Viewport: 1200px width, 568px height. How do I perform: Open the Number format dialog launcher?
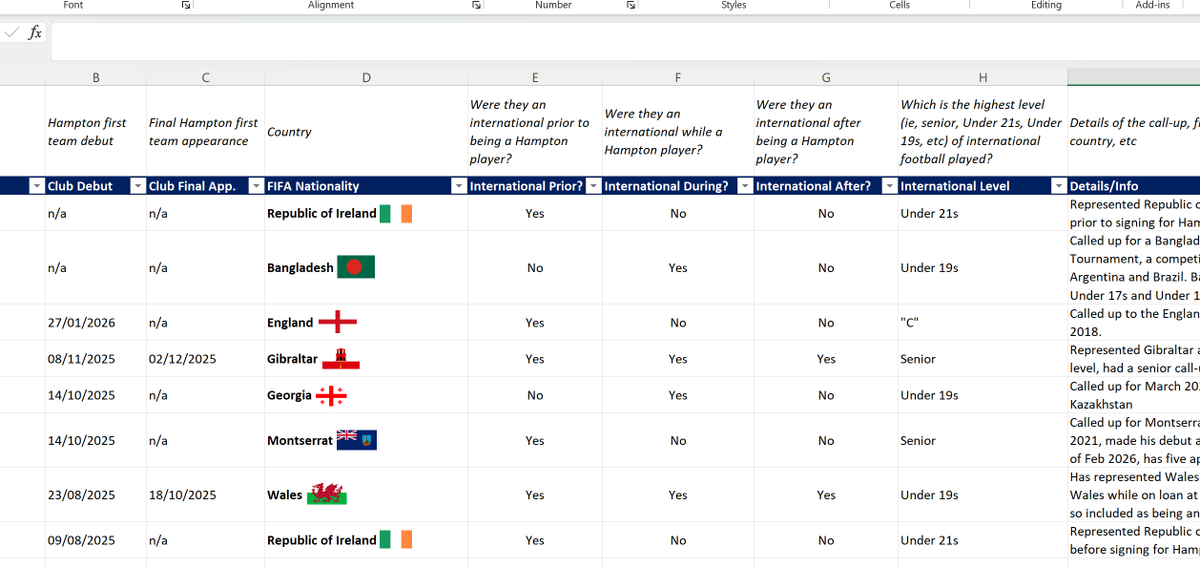(630, 6)
